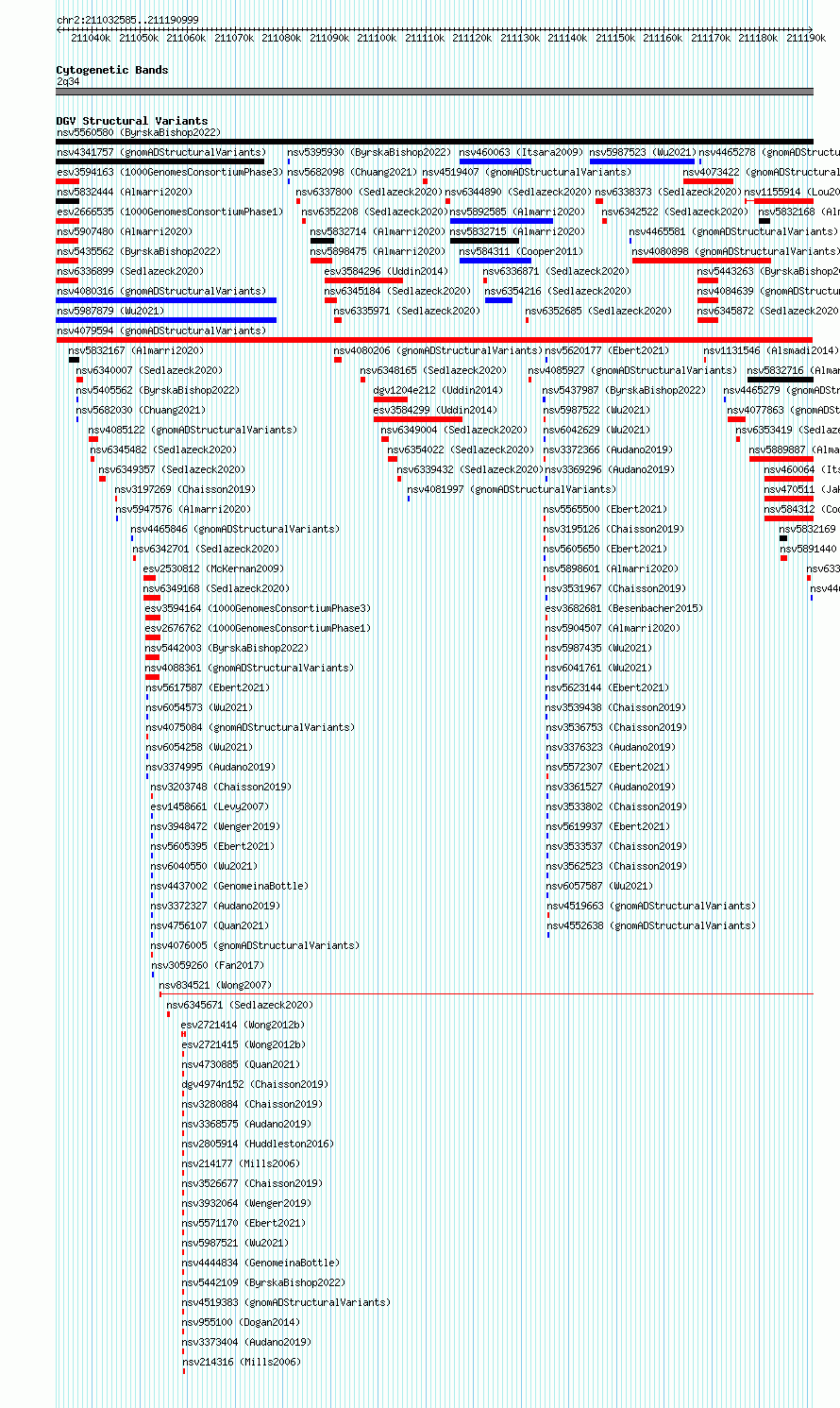The image size is (840, 1408).
Task: Click the Cytogenetic Bands track title
Action: [x=112, y=70]
